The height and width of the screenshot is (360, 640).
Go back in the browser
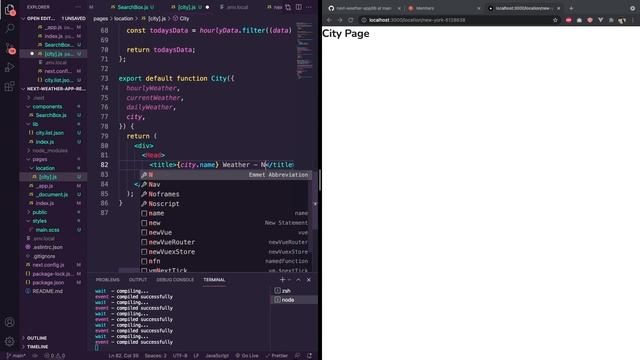point(329,20)
